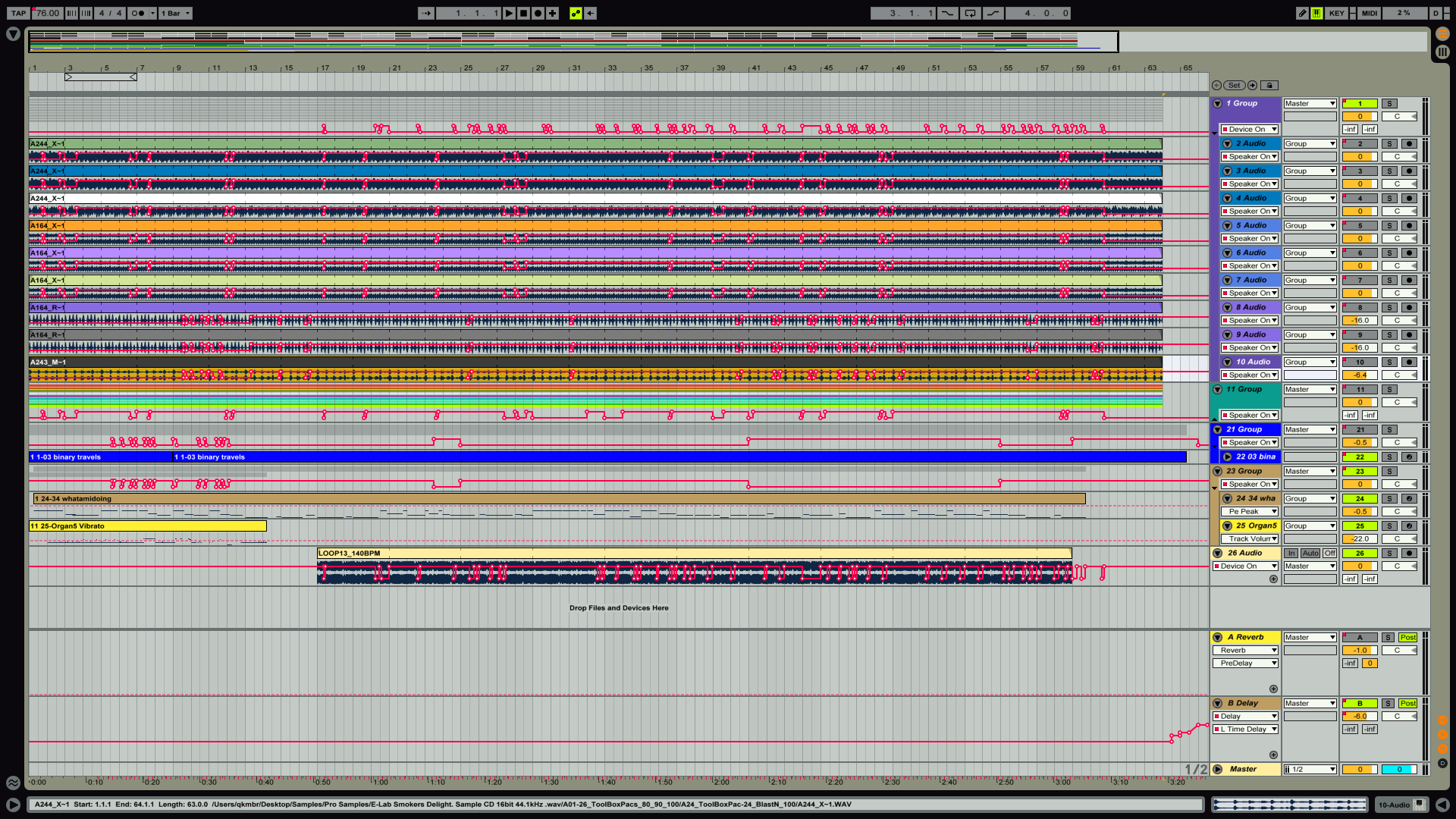Unfold the 22 03 bina track
1456x819 pixels.
pos(1227,457)
